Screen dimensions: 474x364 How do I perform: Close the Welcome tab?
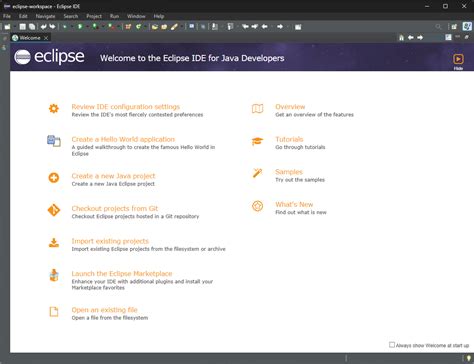46,38
